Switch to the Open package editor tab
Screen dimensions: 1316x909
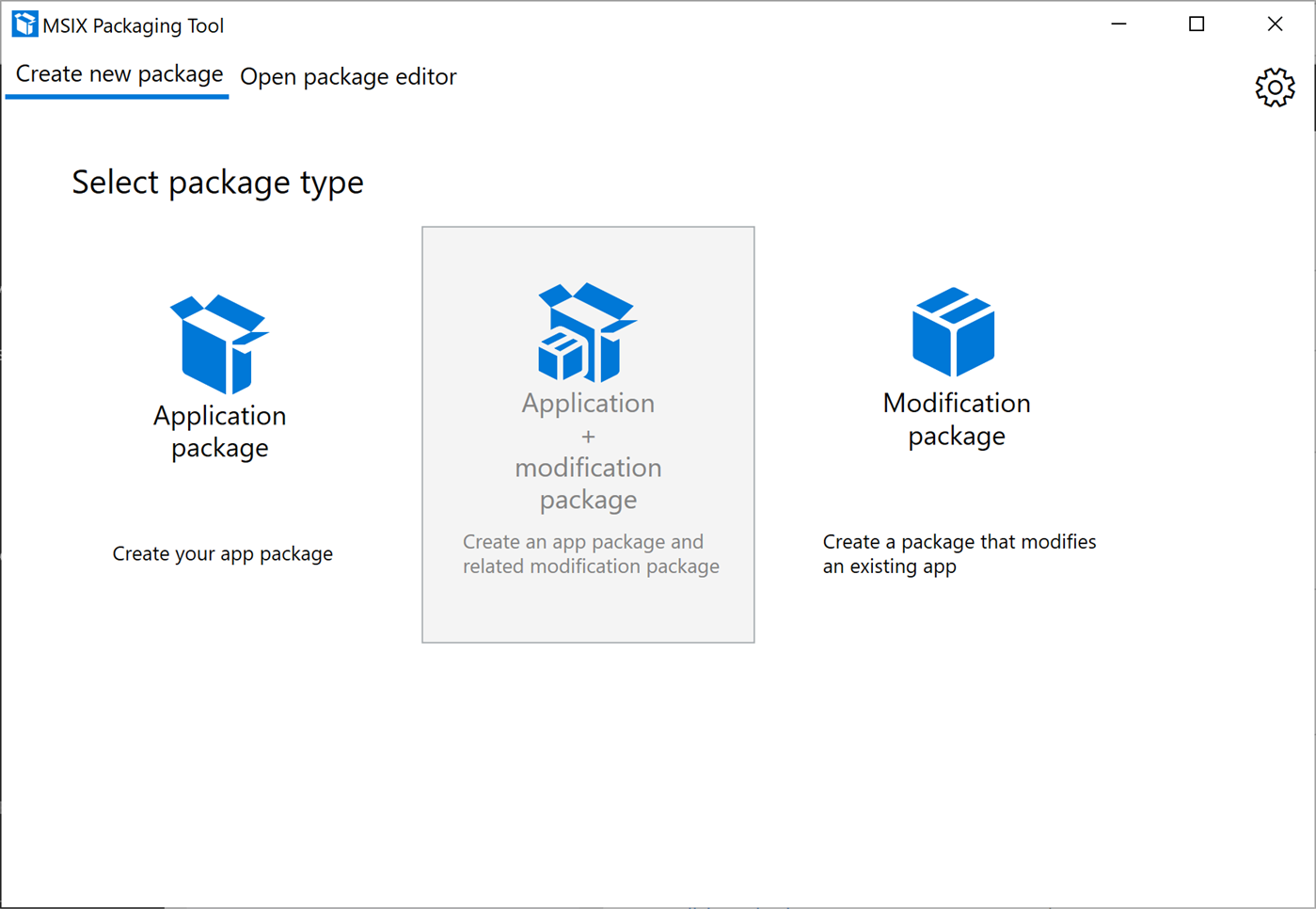(x=347, y=76)
